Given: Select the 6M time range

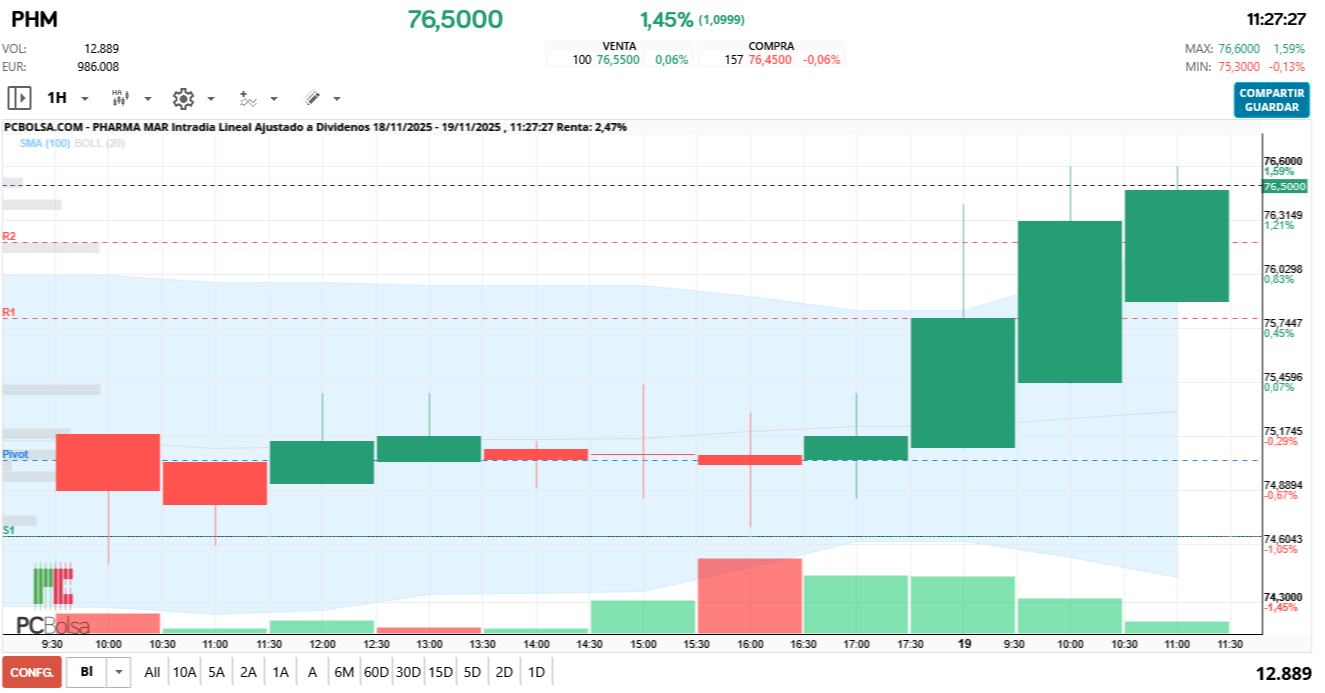Looking at the screenshot, I should [x=344, y=672].
